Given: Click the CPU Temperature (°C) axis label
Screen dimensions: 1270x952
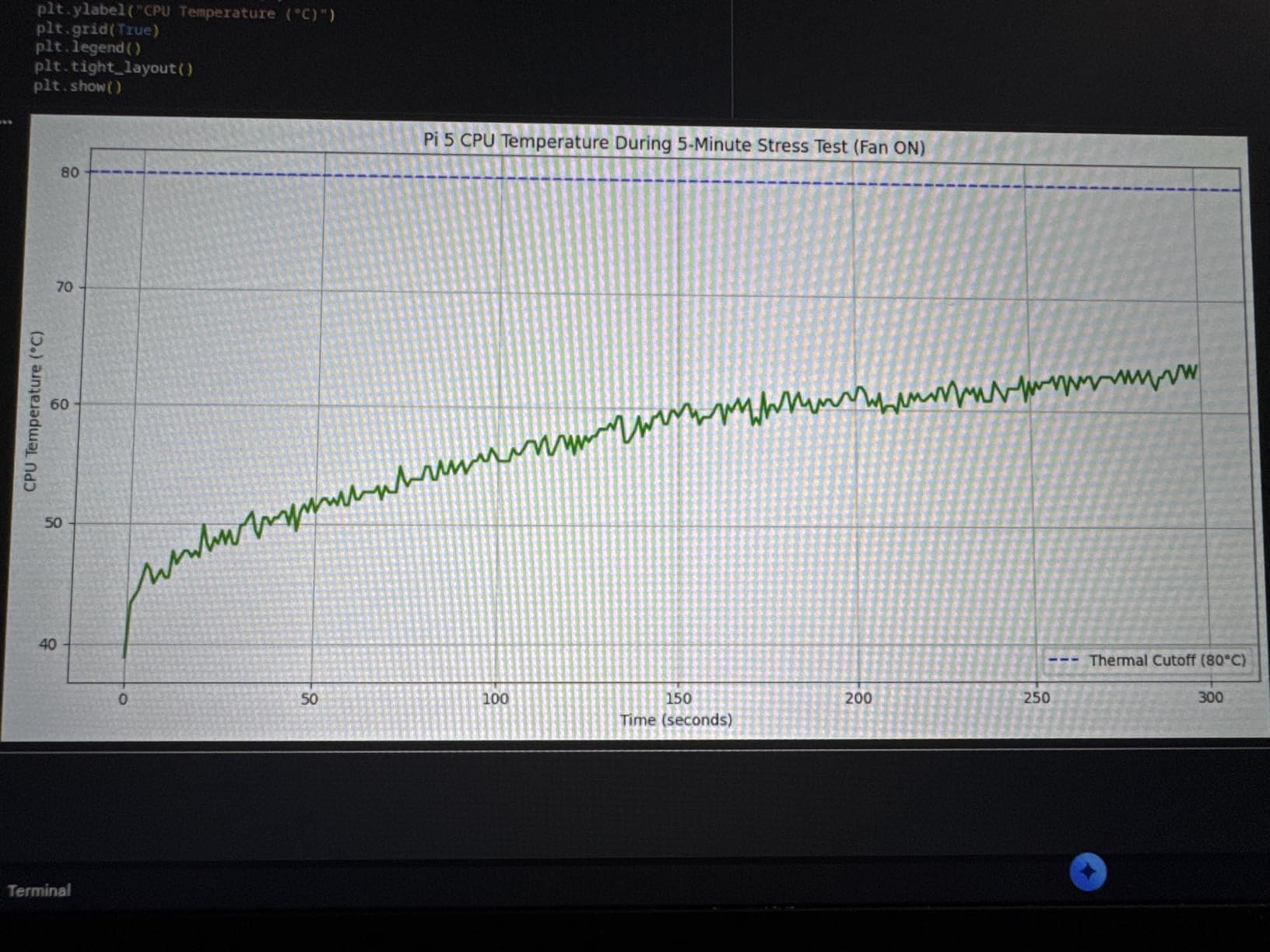Looking at the screenshot, I should 33,410.
